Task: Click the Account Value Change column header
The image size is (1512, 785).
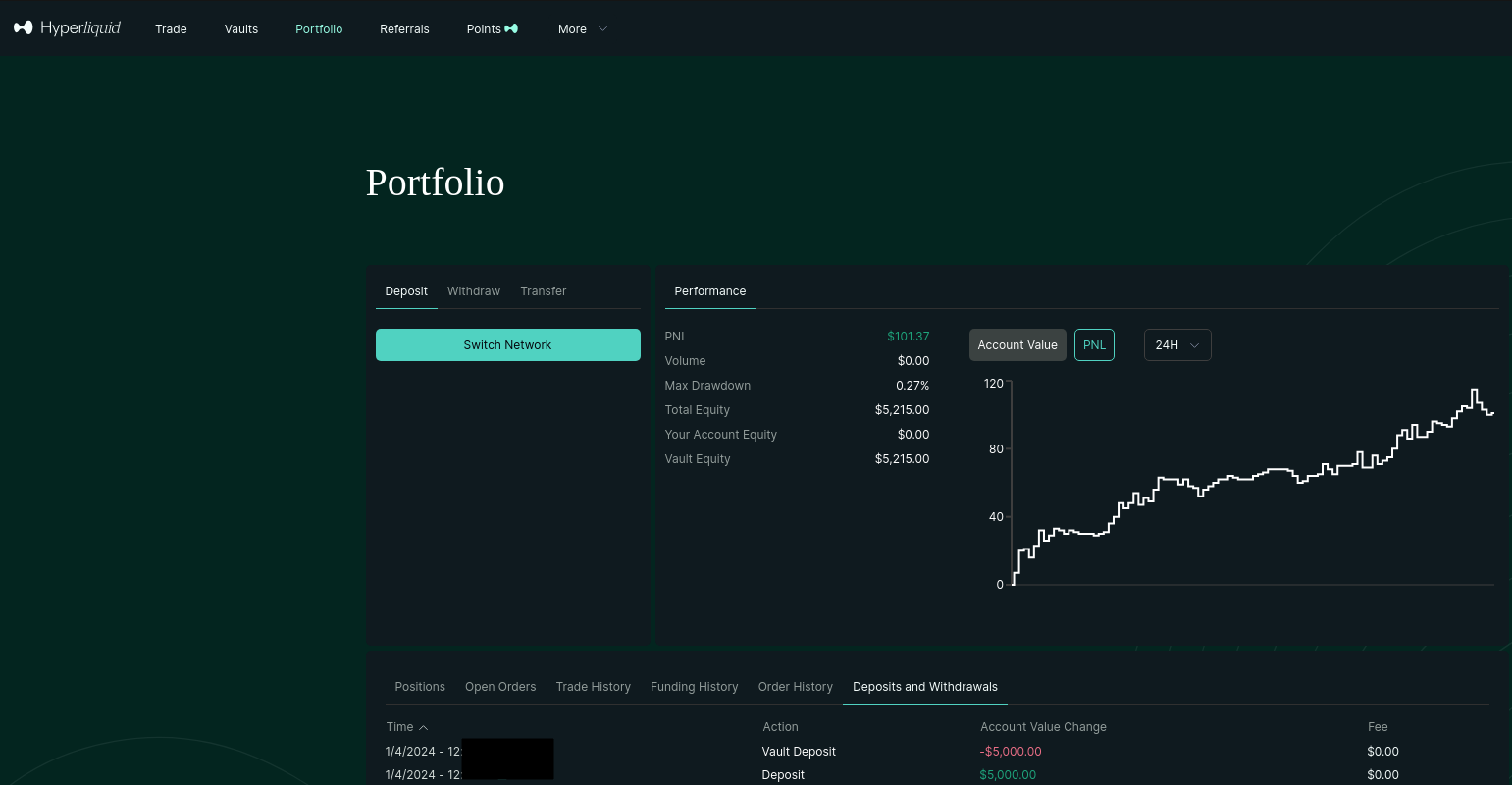Action: [x=1043, y=727]
